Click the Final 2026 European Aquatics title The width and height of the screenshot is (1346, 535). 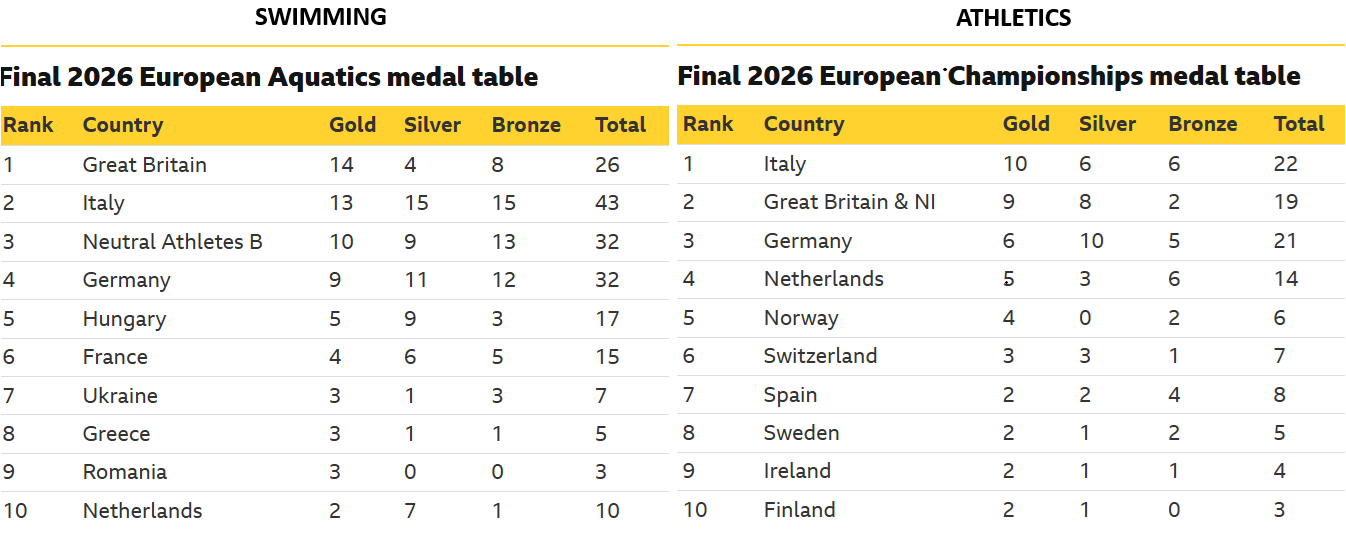pos(269,77)
